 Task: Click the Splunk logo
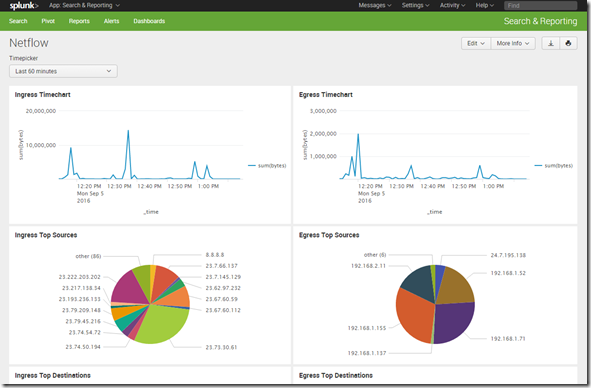coord(24,6)
